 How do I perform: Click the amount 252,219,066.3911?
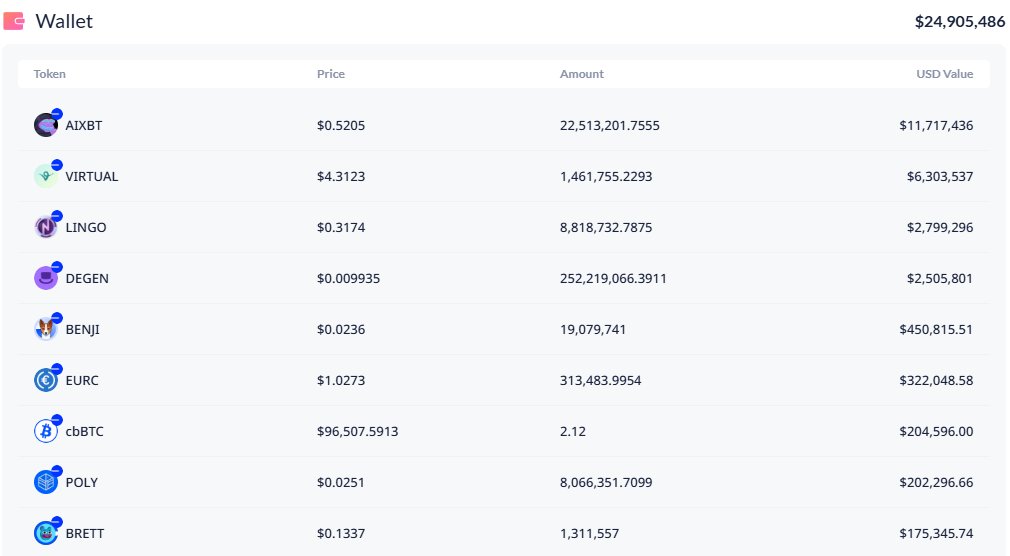click(x=613, y=278)
